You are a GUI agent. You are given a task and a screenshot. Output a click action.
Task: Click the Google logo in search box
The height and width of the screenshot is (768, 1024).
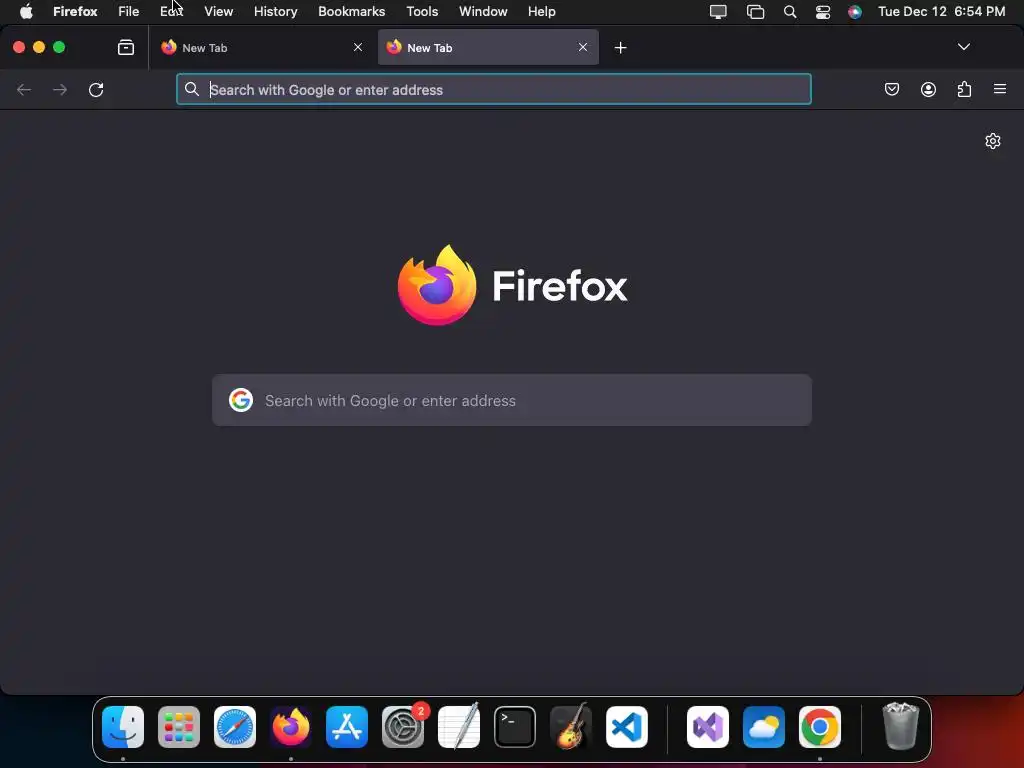[x=241, y=400]
